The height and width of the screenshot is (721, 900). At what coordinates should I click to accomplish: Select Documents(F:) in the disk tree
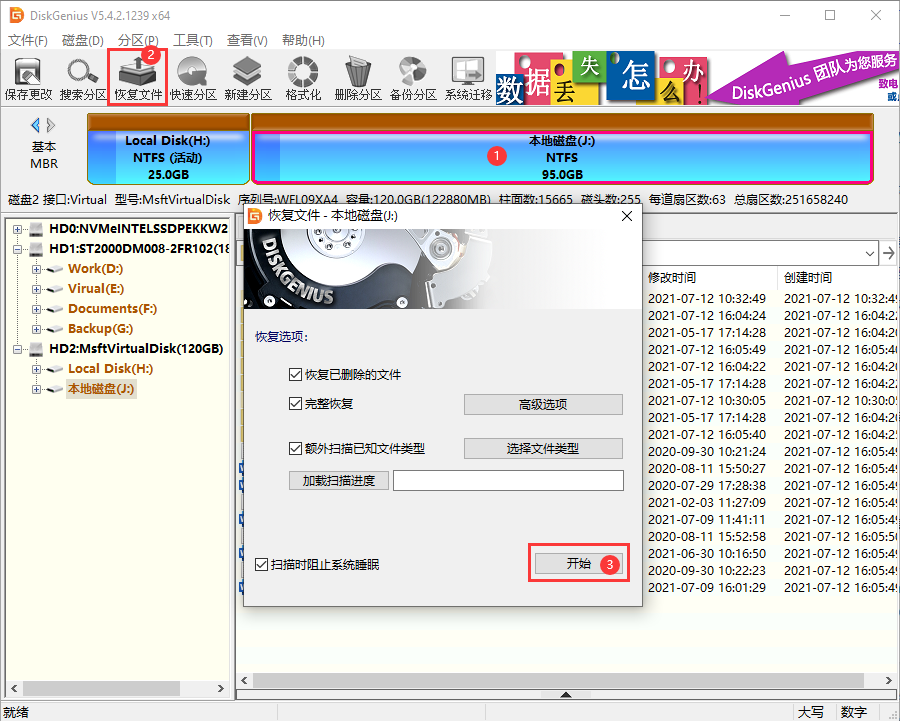(112, 309)
